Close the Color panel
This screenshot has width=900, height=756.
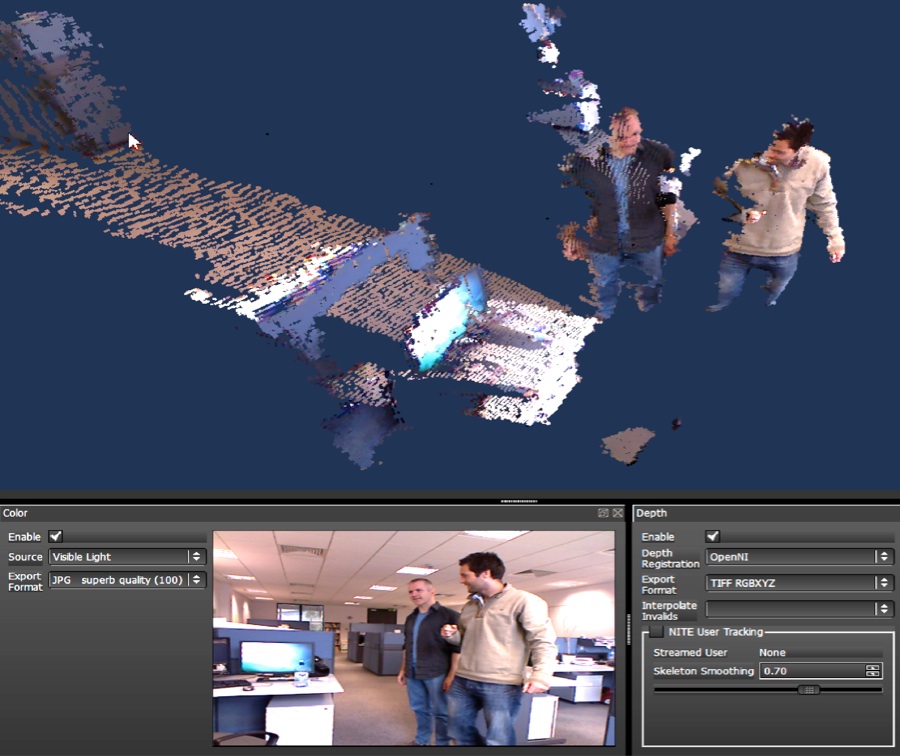[x=618, y=513]
